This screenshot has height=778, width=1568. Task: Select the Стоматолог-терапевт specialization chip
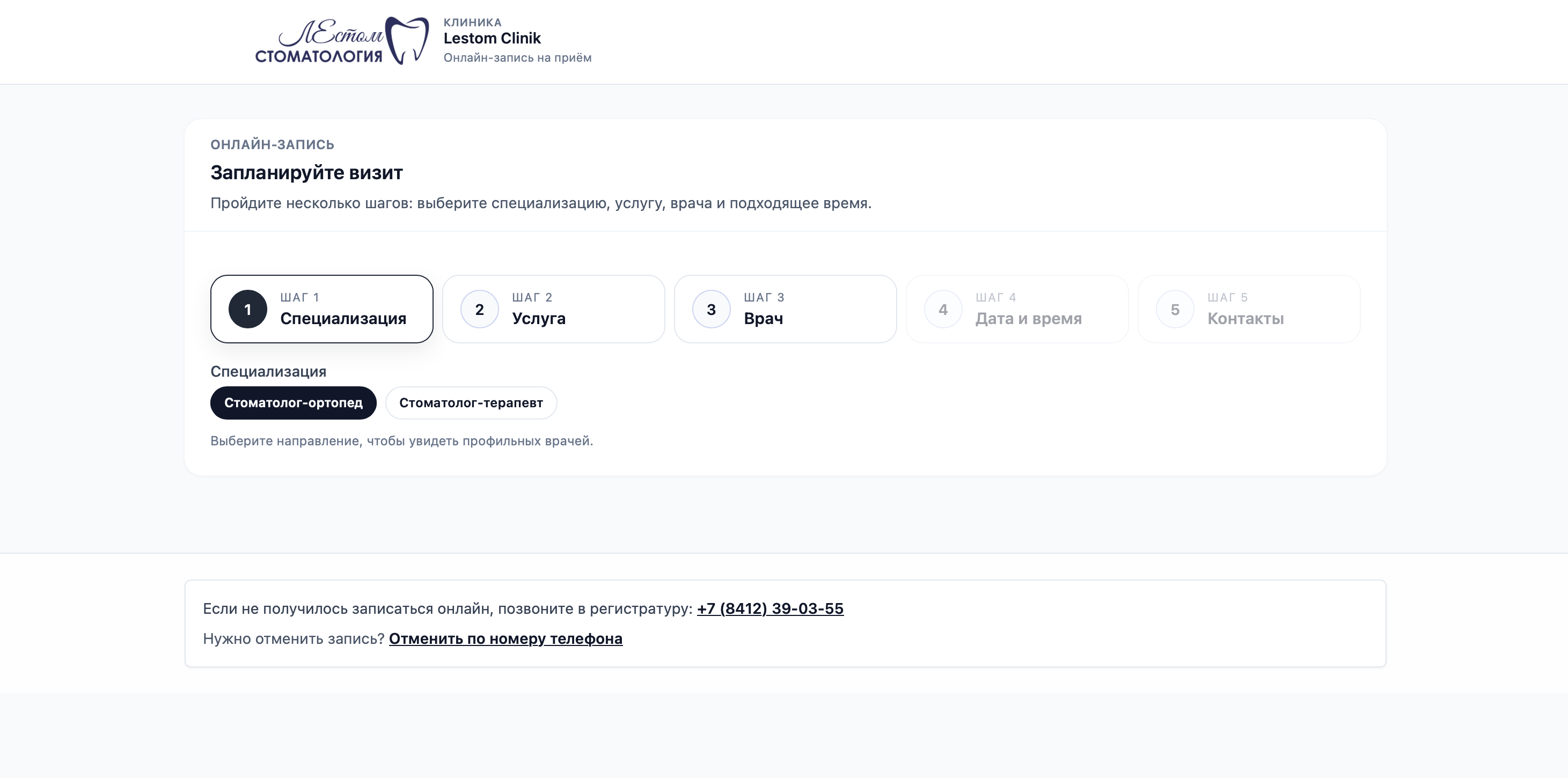(471, 403)
